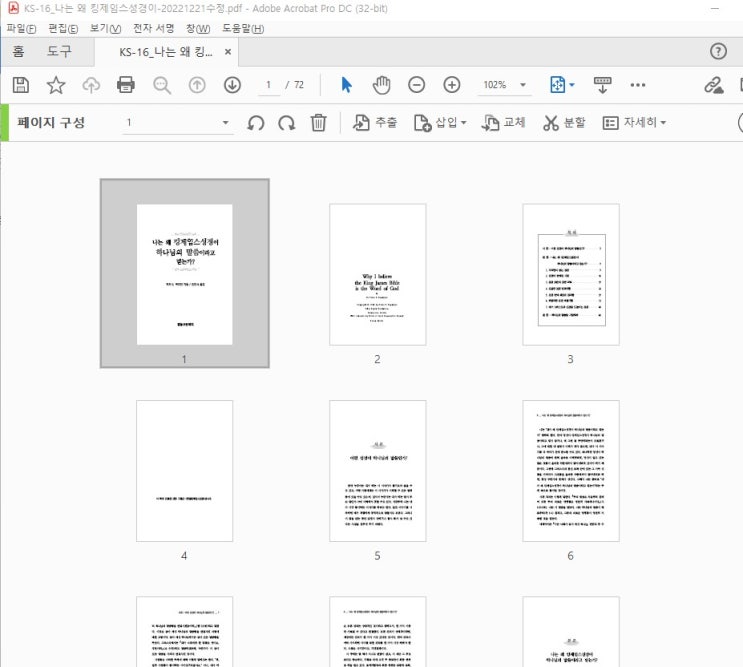Upload the file with the cloud arrow icon

91,85
